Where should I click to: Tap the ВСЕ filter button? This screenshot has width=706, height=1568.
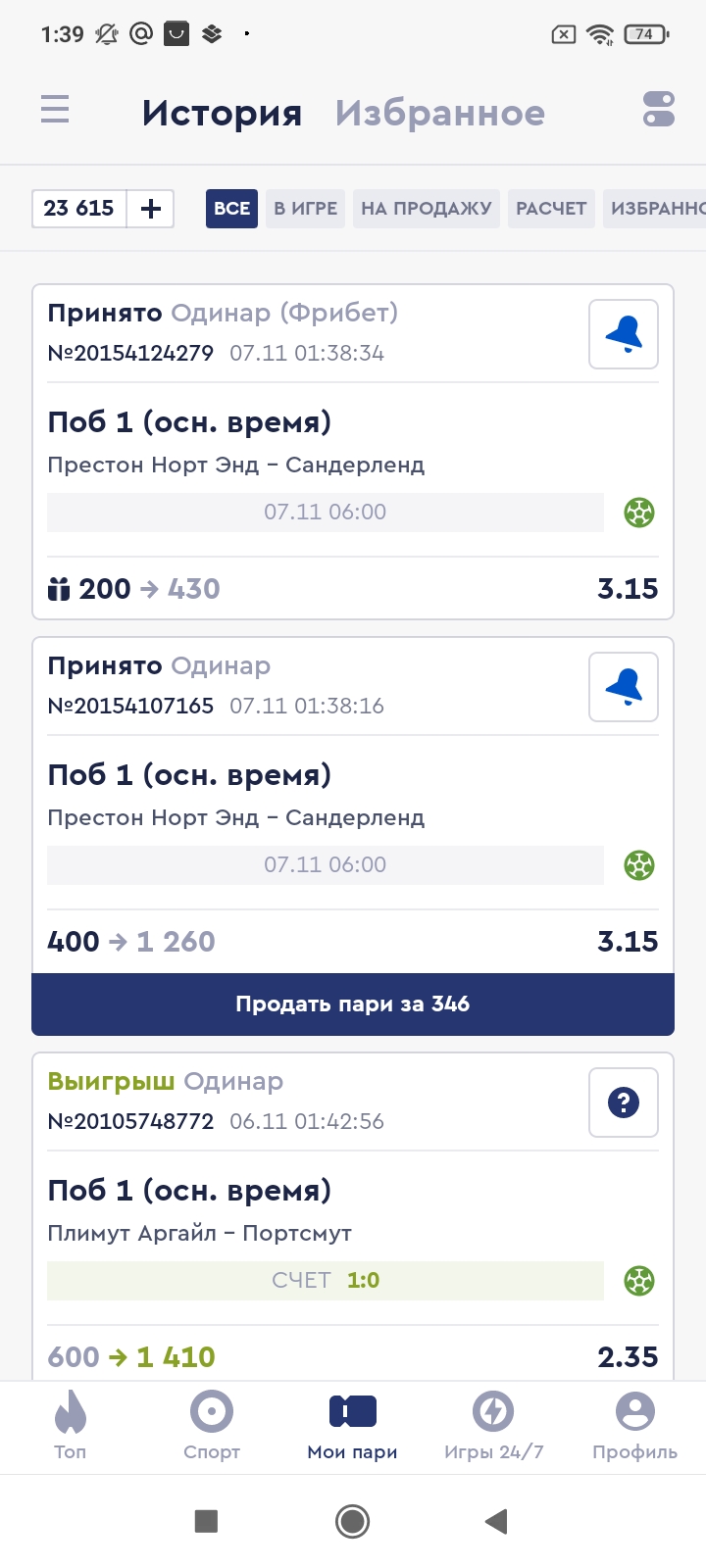point(231,209)
